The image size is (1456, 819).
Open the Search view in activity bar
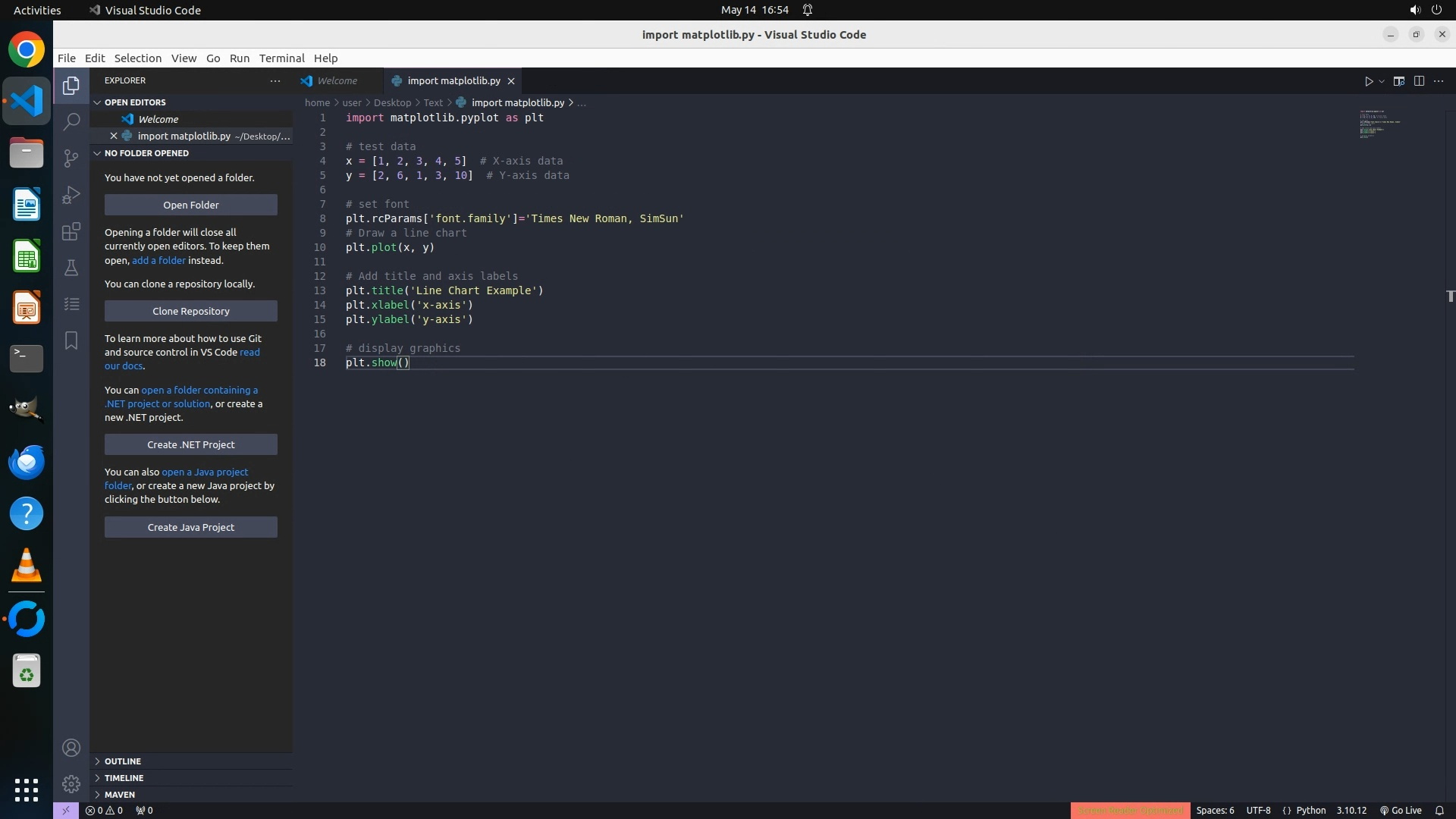(71, 121)
